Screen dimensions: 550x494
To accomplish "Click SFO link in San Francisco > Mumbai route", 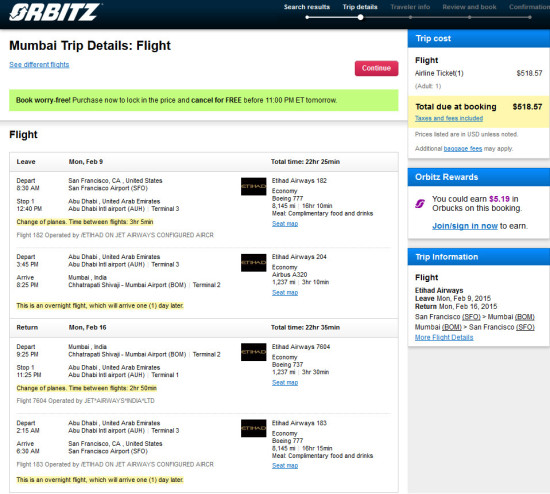I will pos(471,317).
